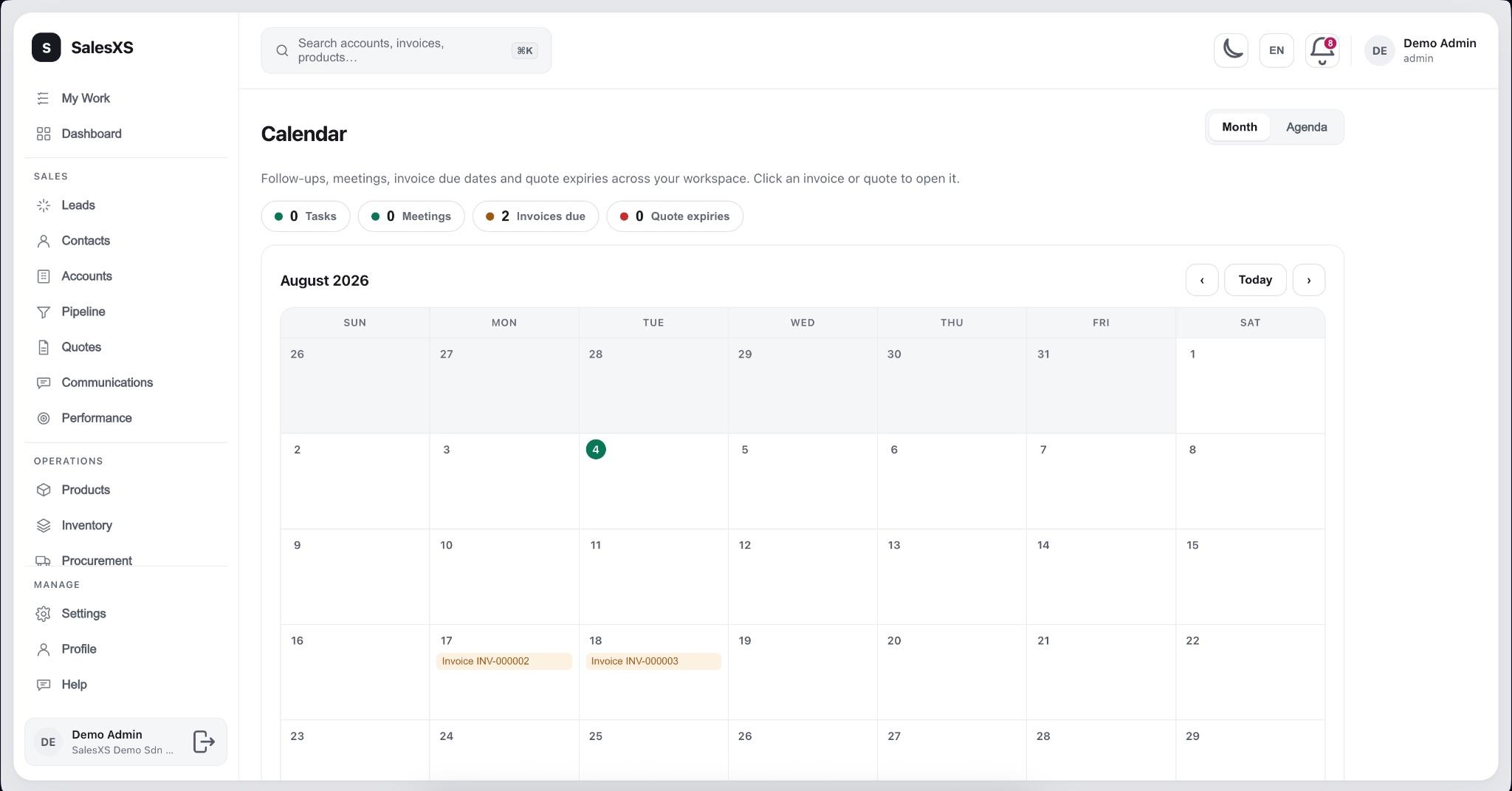Toggle dark mode with the moon icon

pyautogui.click(x=1231, y=50)
